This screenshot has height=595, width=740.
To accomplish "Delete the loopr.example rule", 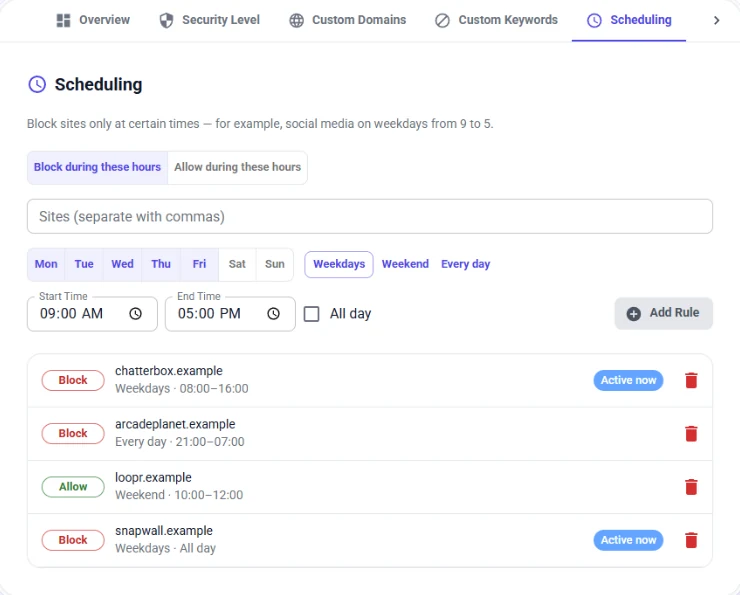I will pos(691,487).
